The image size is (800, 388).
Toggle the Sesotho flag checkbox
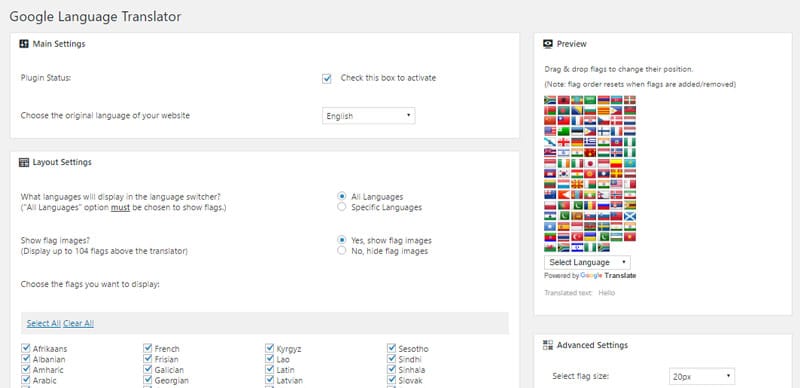[392, 348]
